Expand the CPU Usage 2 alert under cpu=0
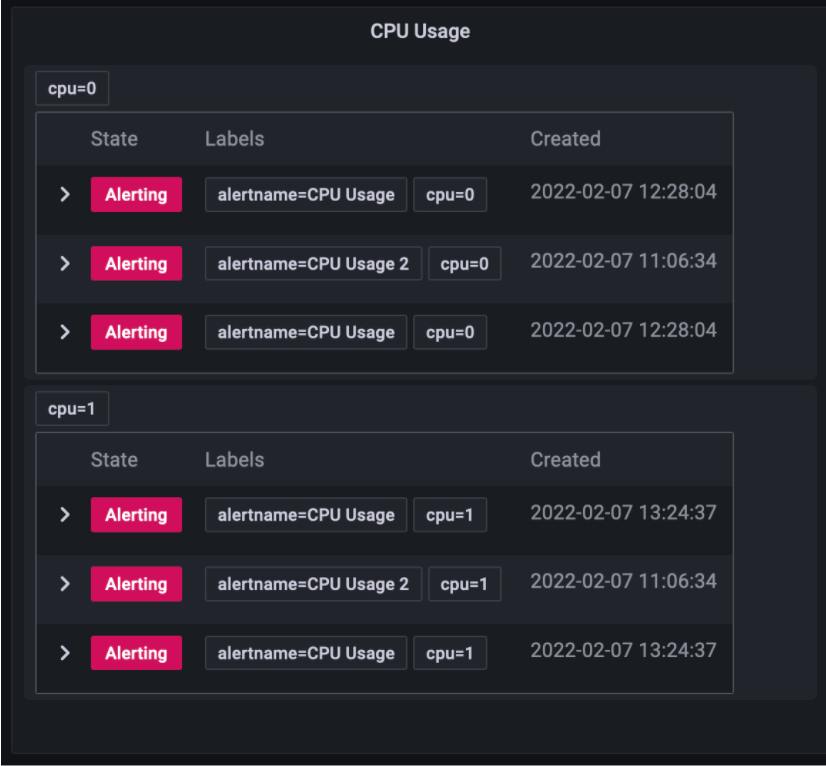 point(65,263)
